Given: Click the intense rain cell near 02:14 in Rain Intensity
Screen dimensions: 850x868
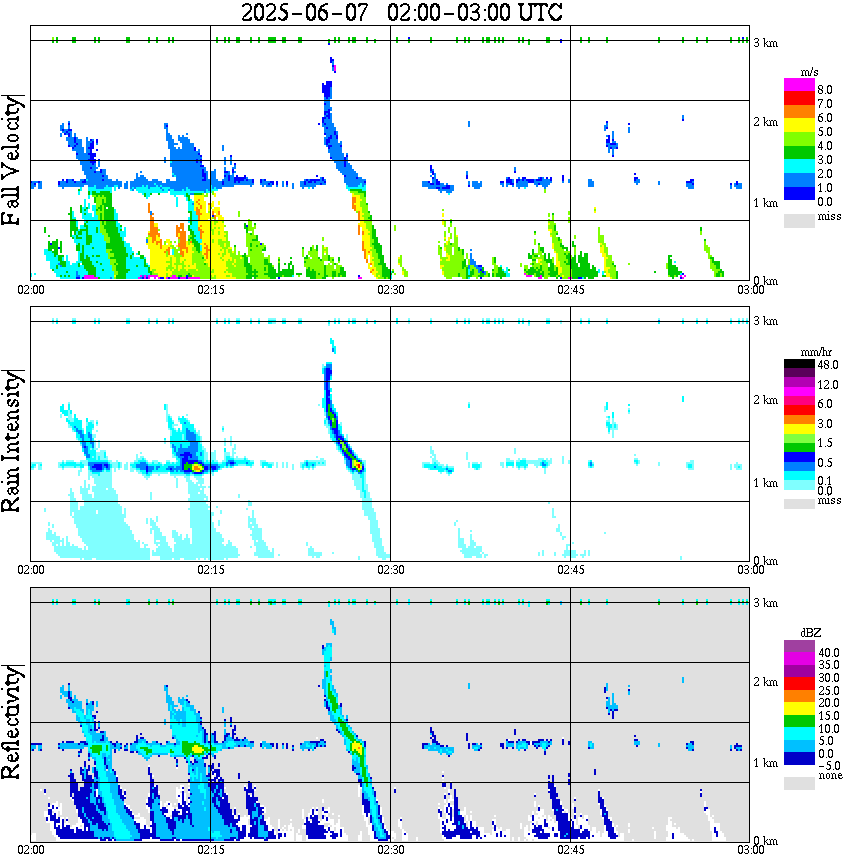Looking at the screenshot, I should [x=195, y=467].
